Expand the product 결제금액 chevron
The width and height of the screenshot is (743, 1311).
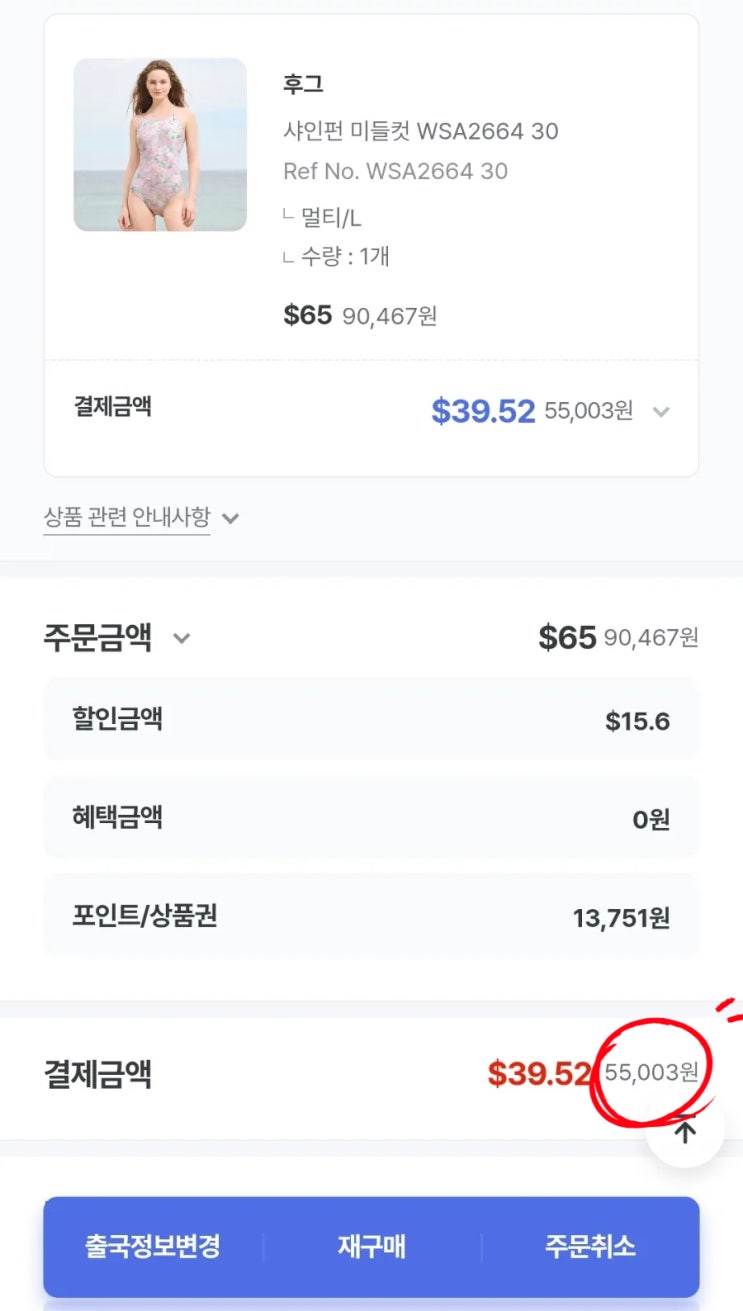(660, 411)
